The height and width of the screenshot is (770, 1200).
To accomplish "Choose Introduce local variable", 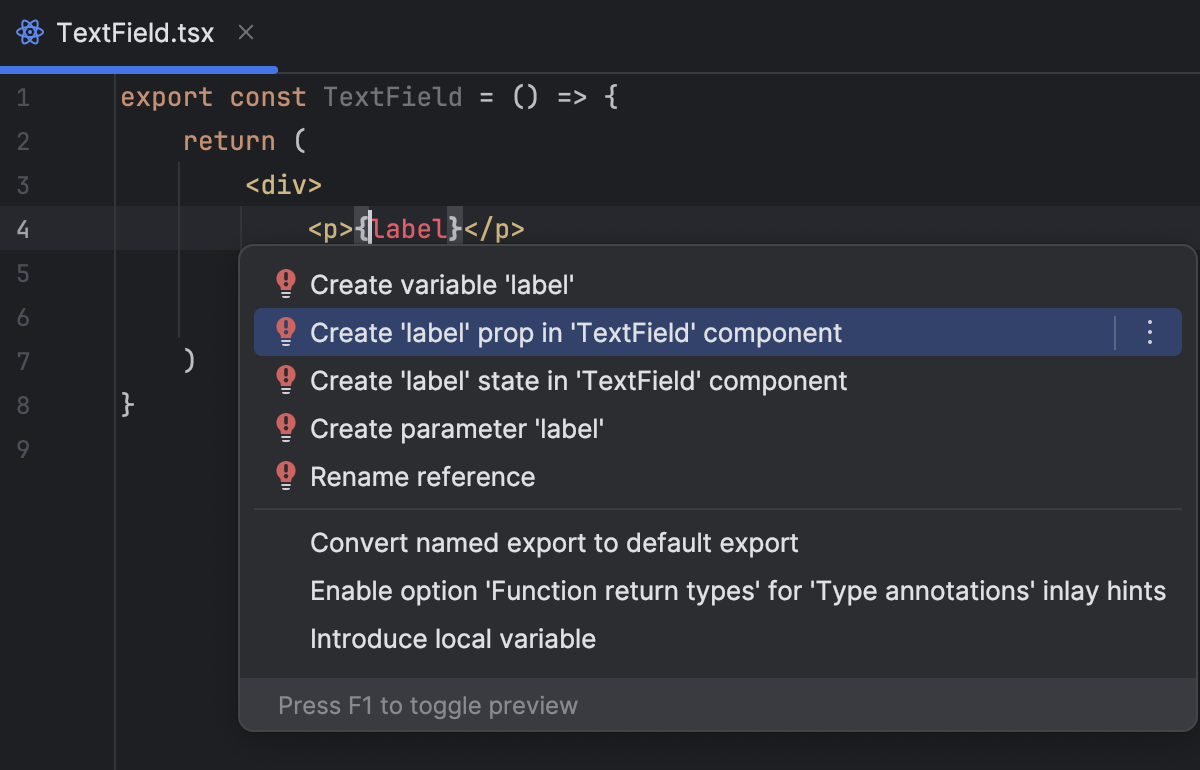I will [x=453, y=638].
